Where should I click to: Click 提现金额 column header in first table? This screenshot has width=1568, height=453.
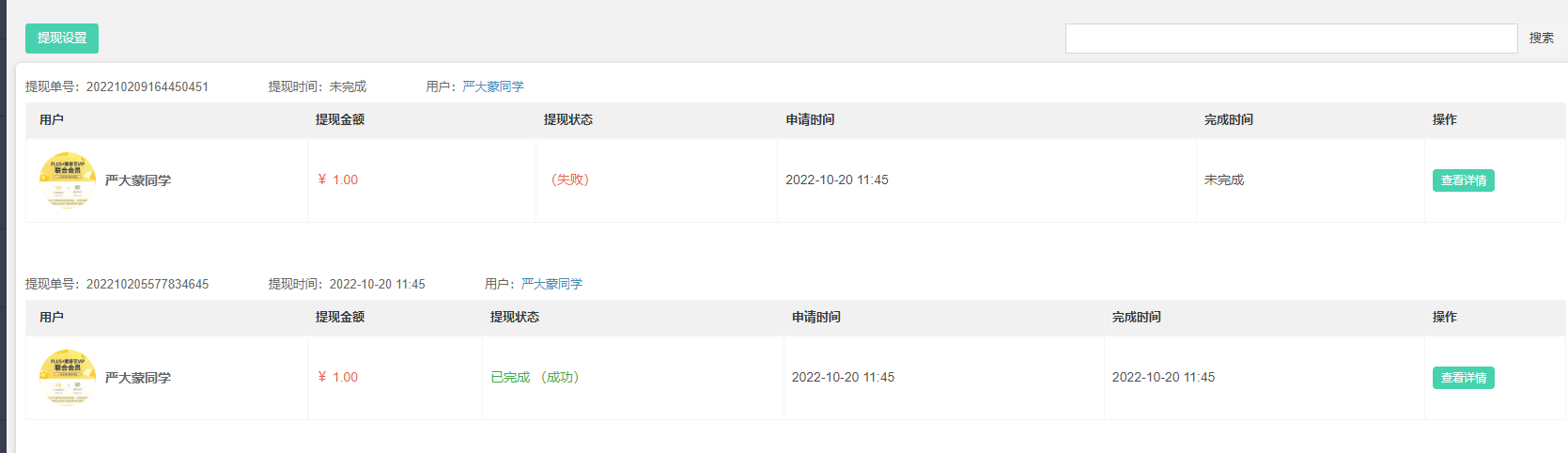coord(340,119)
